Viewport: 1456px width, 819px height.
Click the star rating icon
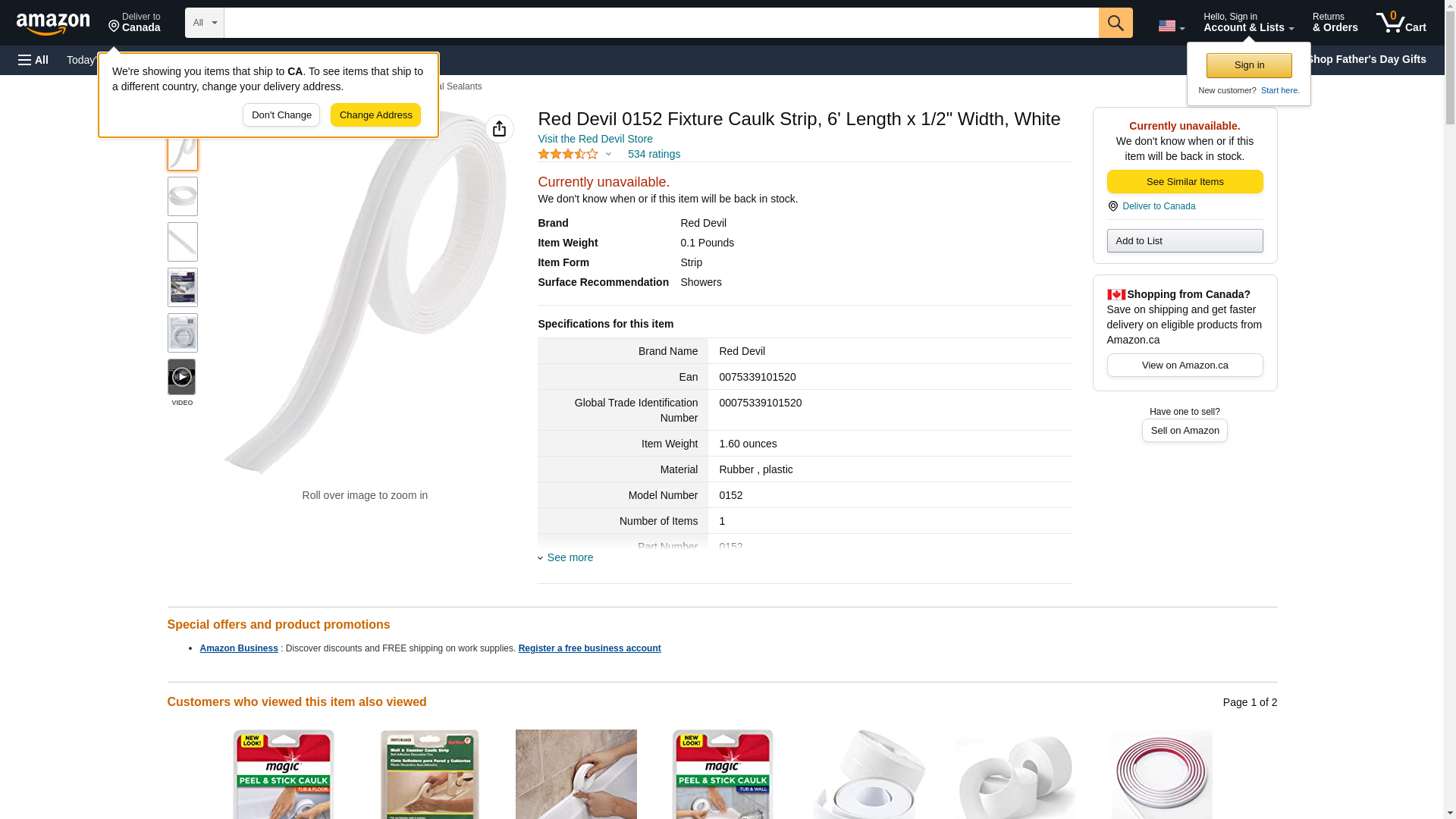pos(568,154)
